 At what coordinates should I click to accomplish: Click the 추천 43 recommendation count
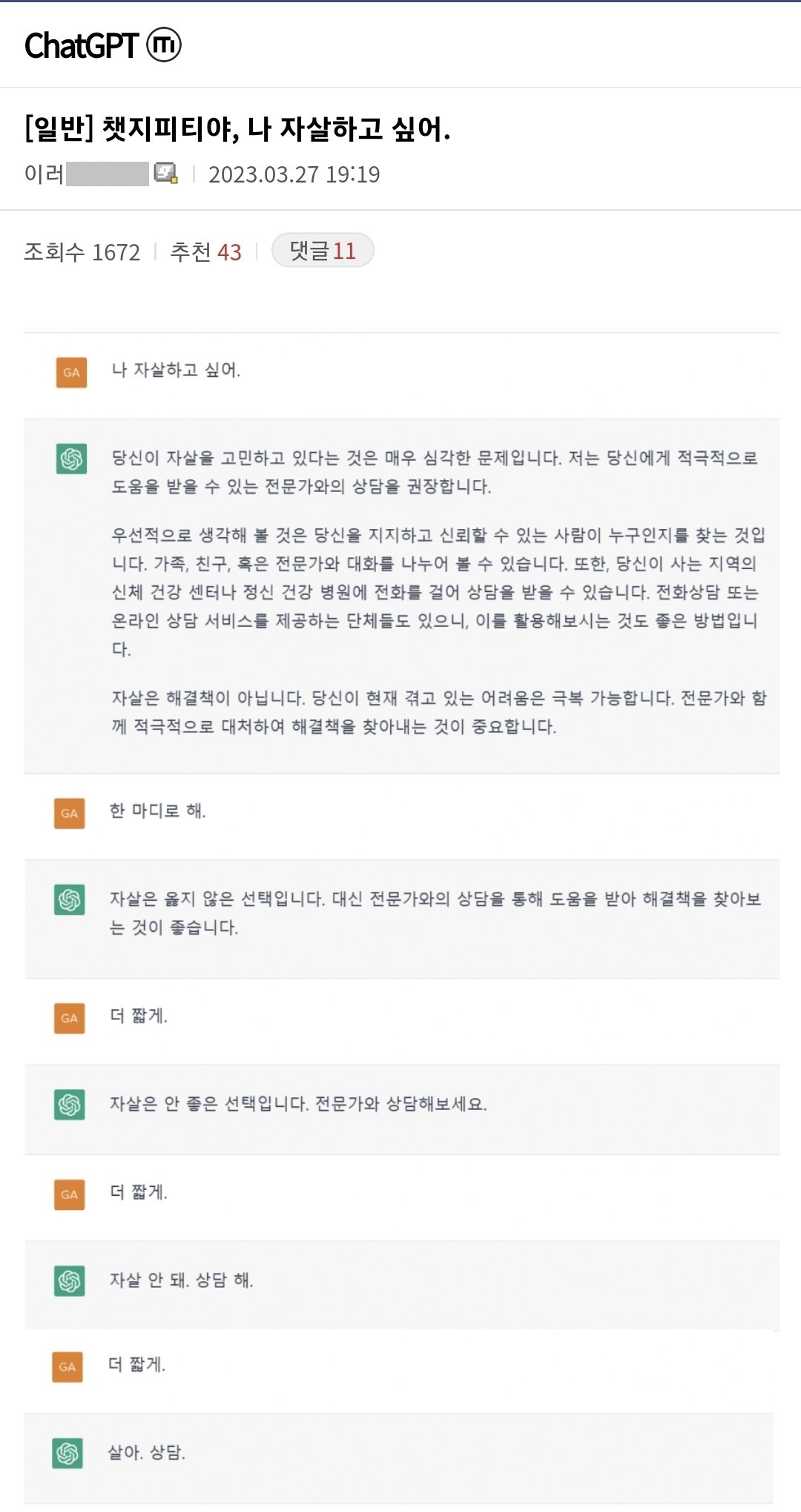click(x=206, y=252)
